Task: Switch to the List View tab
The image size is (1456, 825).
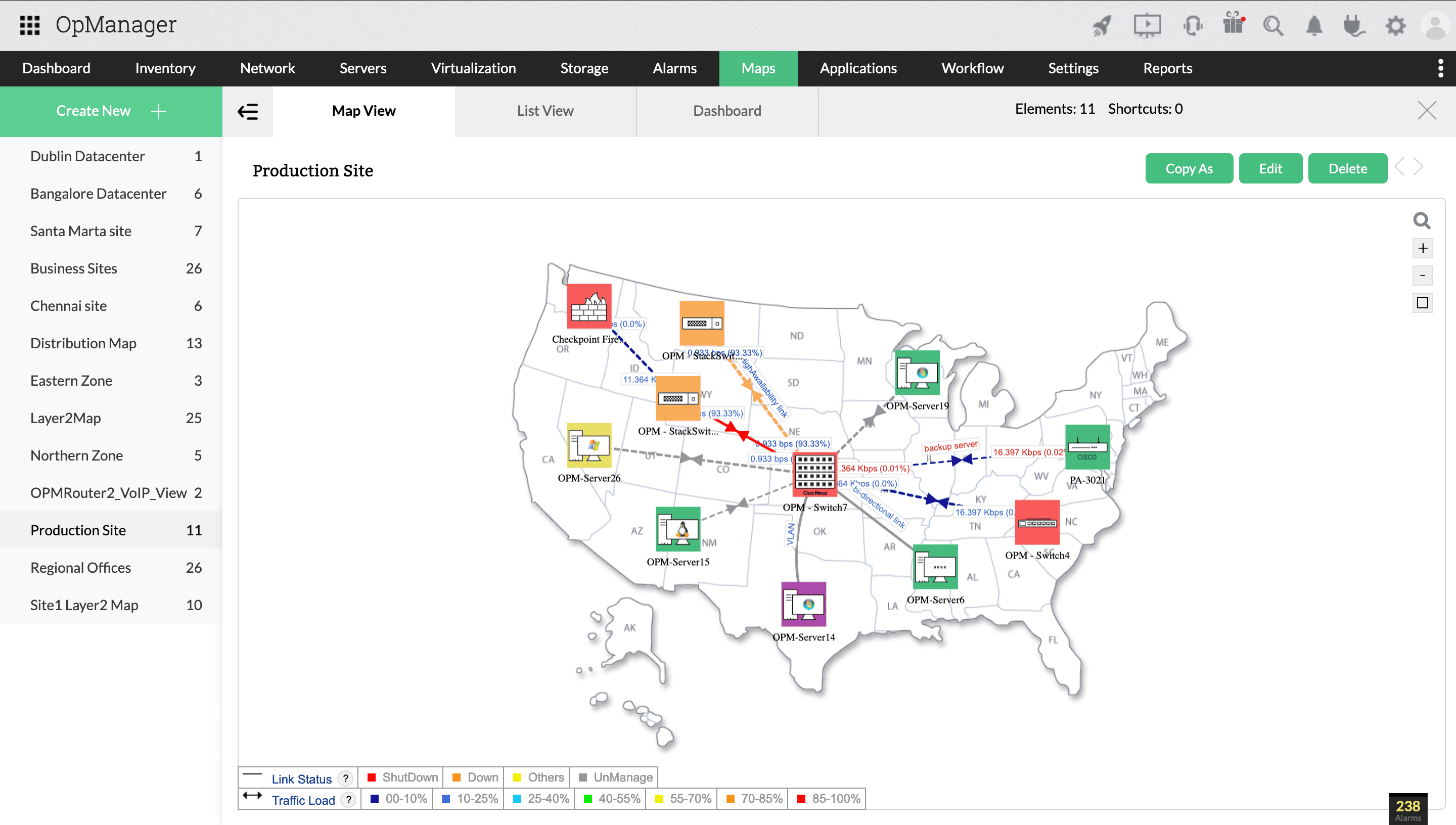Action: point(544,111)
